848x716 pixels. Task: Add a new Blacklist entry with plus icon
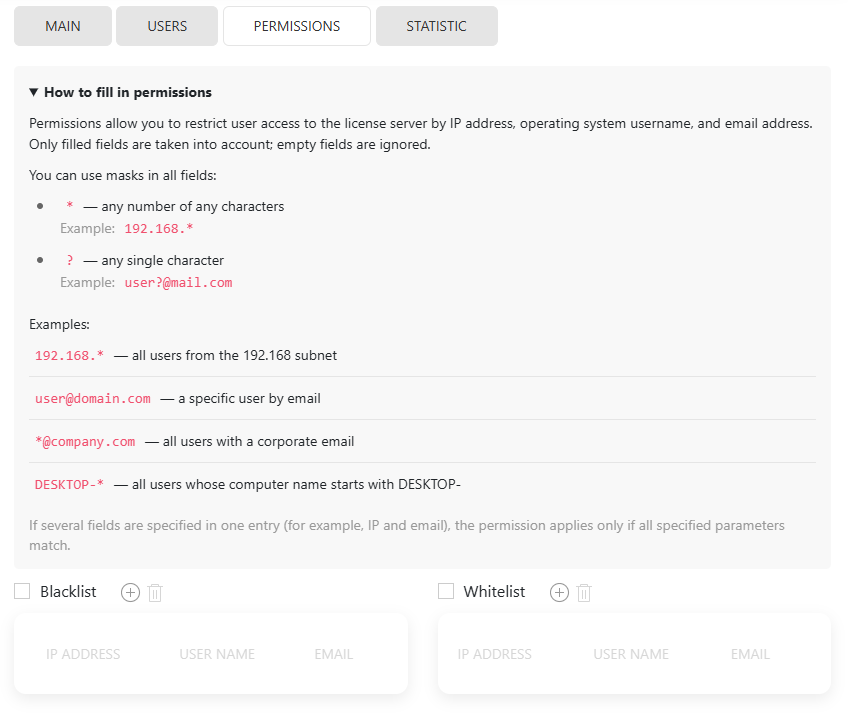click(x=130, y=592)
